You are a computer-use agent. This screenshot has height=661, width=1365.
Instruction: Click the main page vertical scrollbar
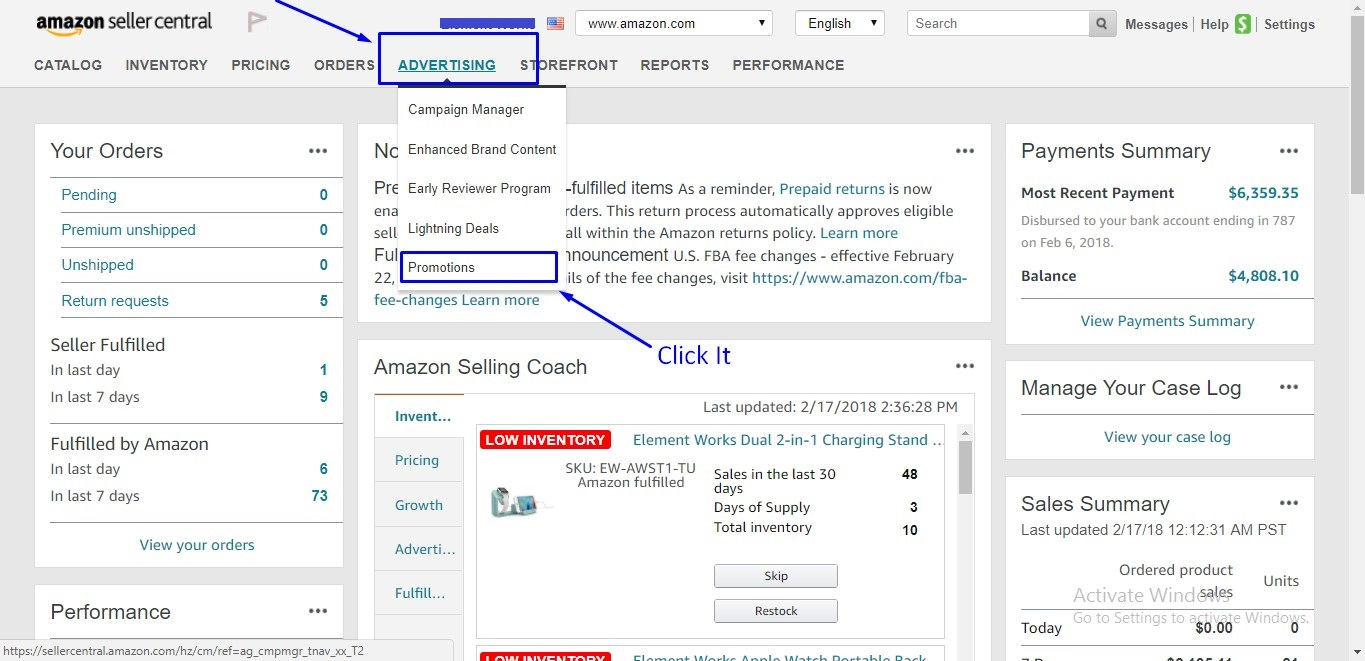point(1357,105)
